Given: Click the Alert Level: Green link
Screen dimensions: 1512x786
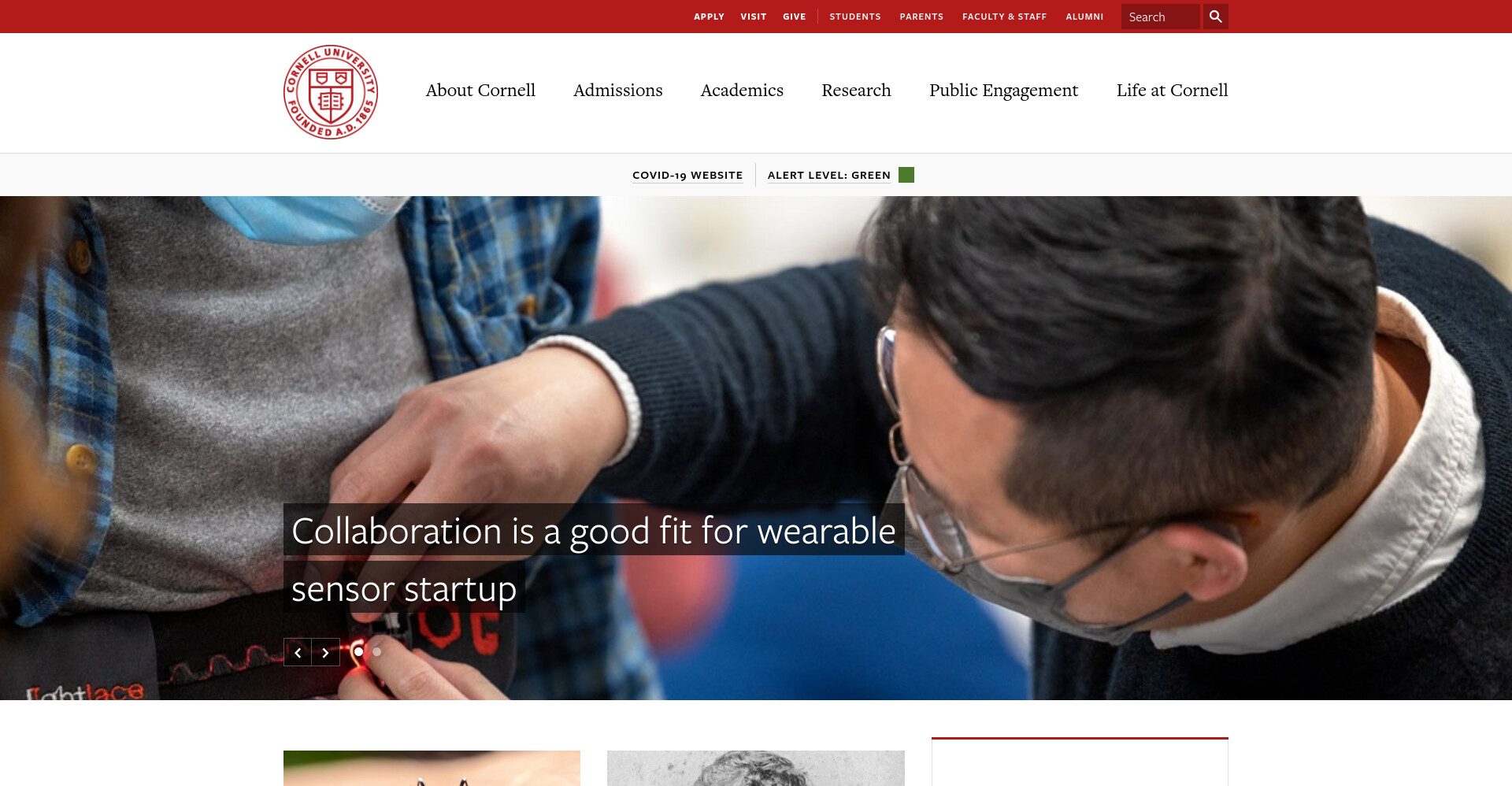Looking at the screenshot, I should tap(829, 175).
